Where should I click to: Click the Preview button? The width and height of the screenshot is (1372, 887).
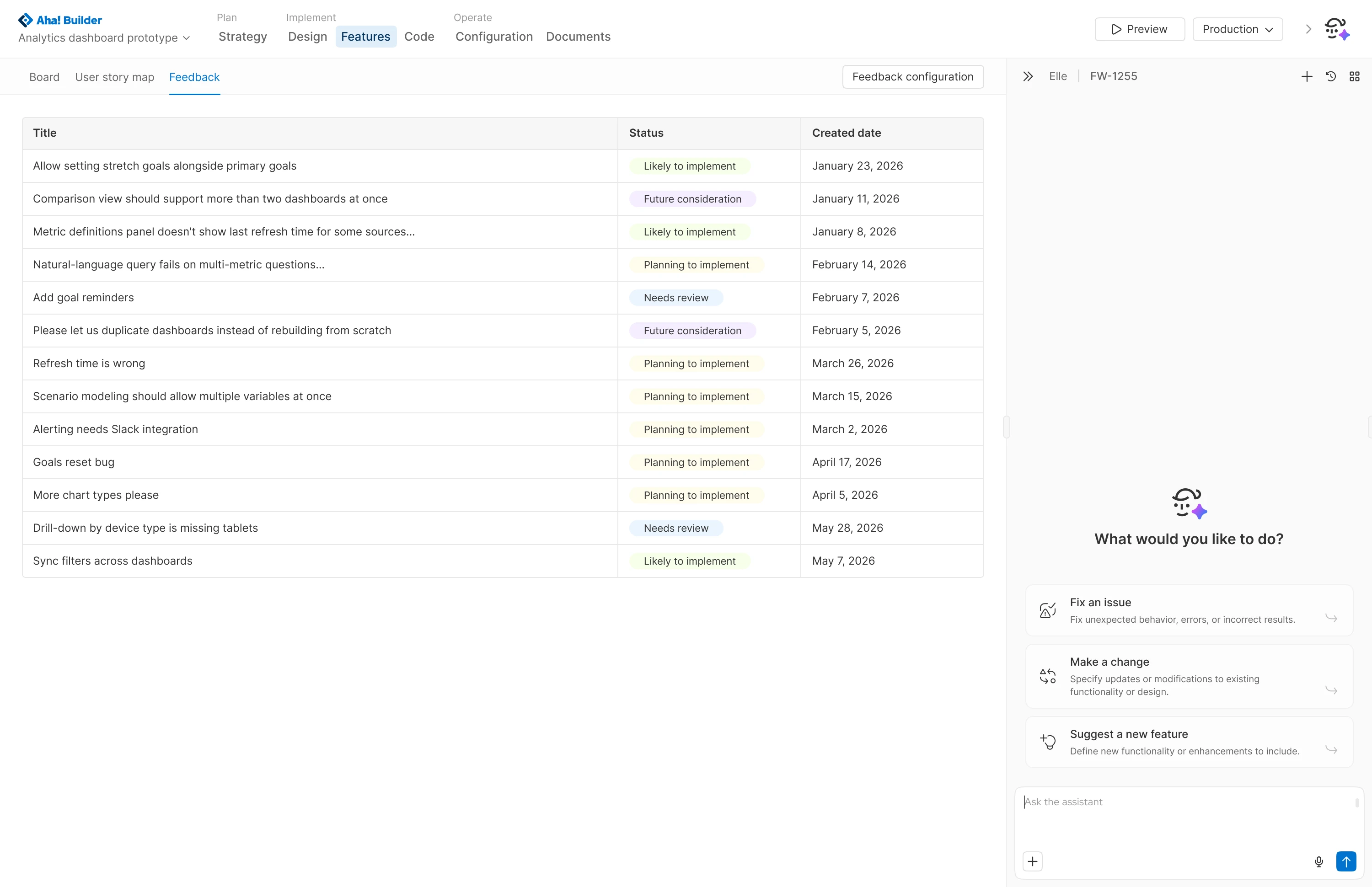pyautogui.click(x=1139, y=29)
